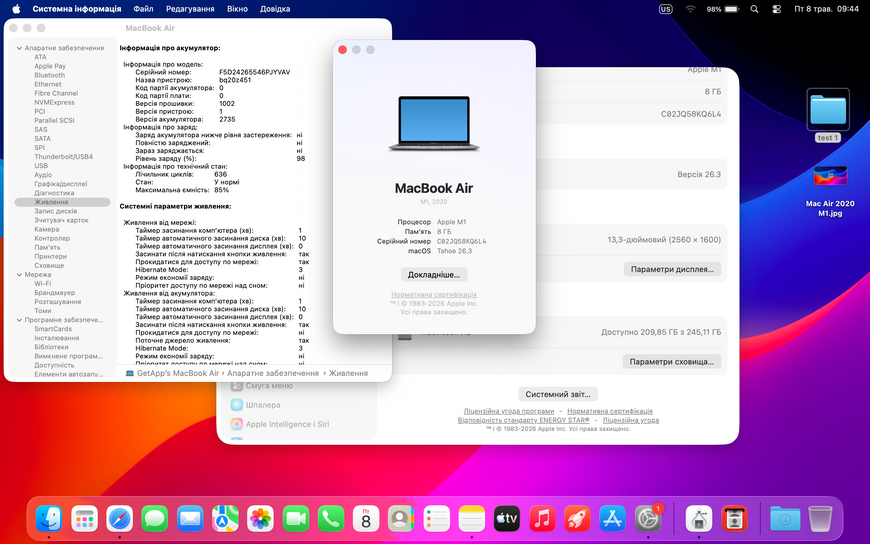Select Apple Pay in hardware tree

coord(50,66)
